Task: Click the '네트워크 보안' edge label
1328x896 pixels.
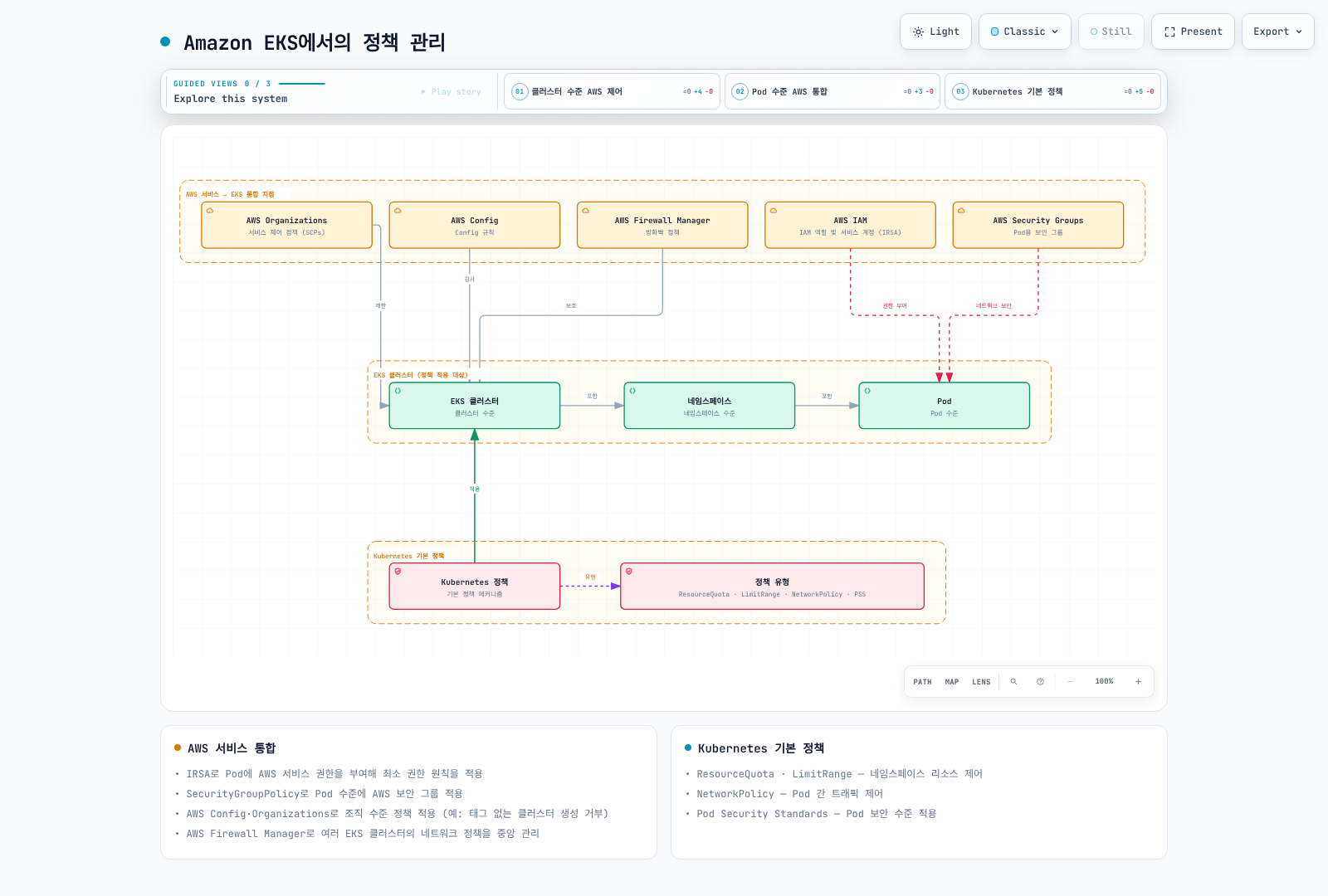Action: click(994, 306)
